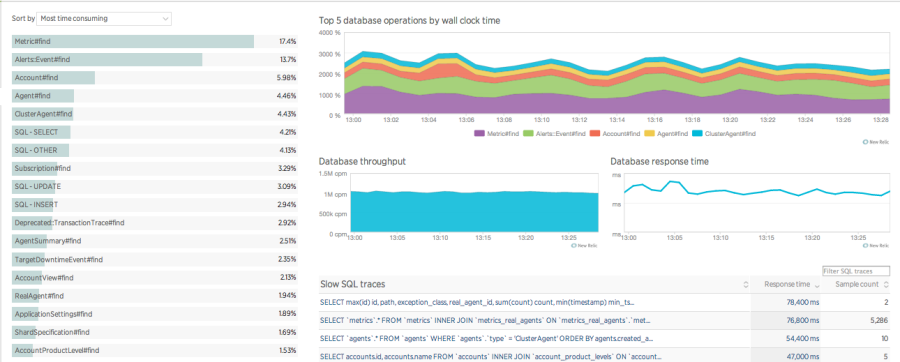Select the SQL - OTHER operation row

coord(154,151)
